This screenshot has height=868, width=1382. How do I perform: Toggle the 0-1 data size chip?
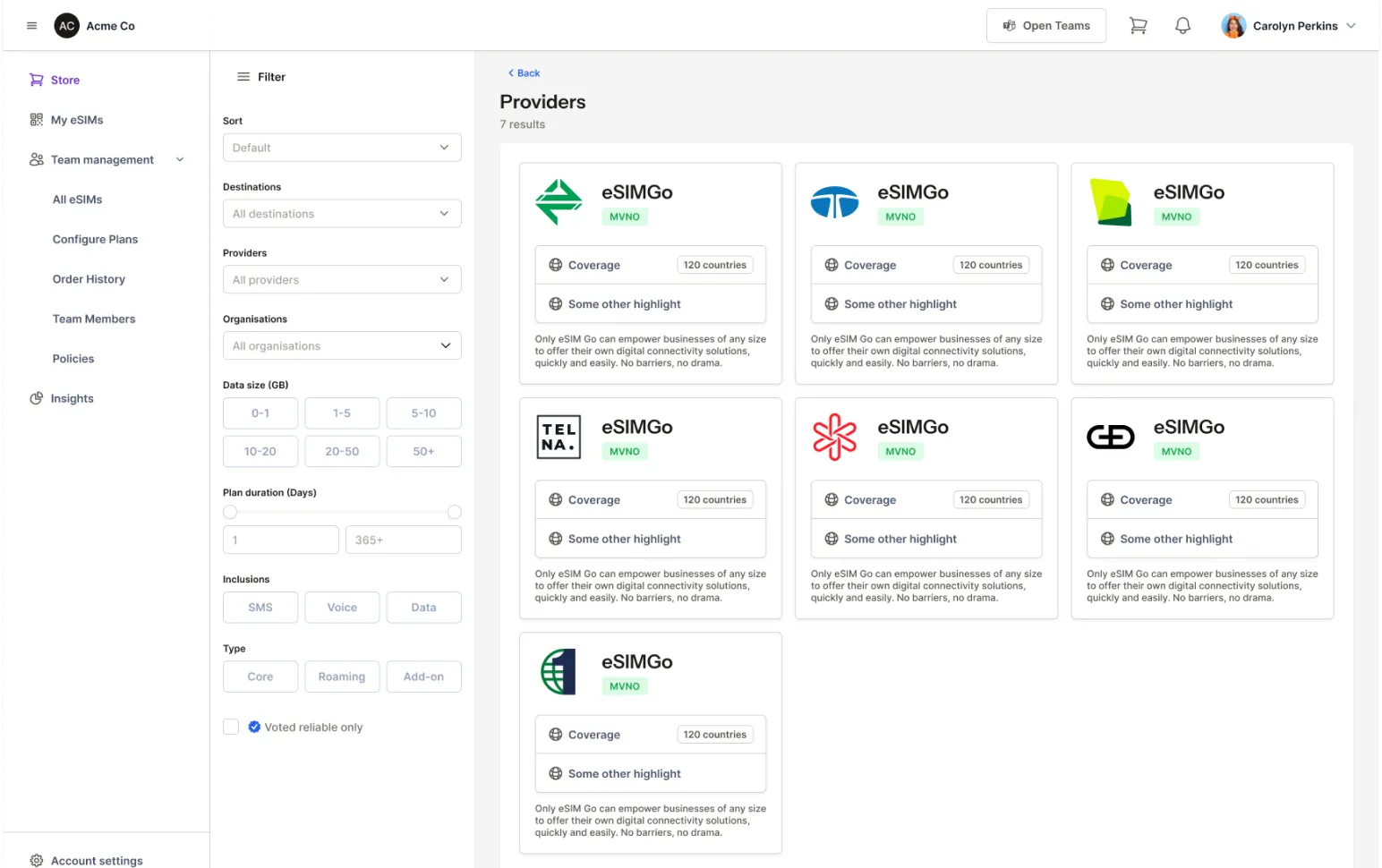[260, 413]
